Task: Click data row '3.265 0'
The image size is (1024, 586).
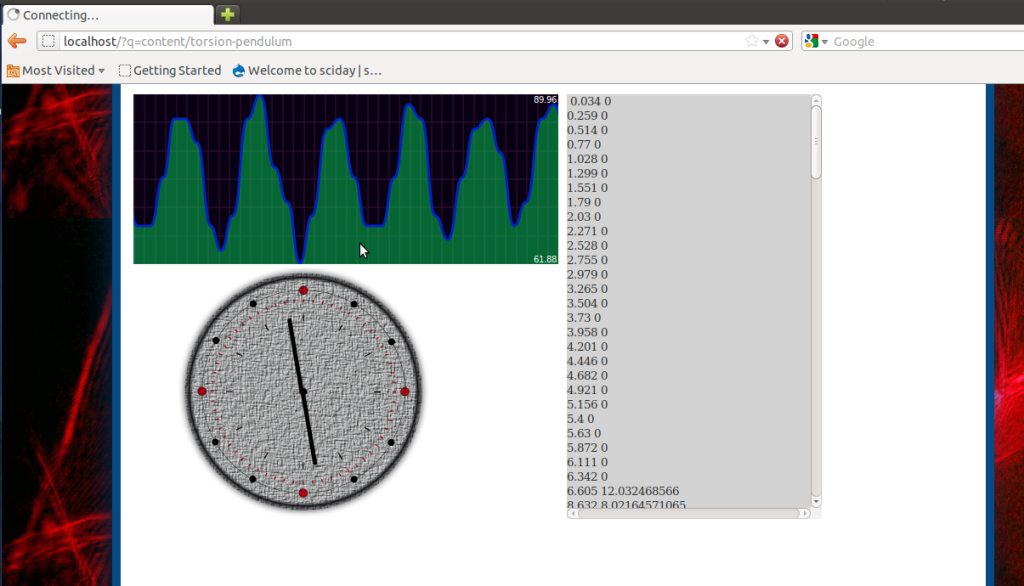Action: coord(587,289)
